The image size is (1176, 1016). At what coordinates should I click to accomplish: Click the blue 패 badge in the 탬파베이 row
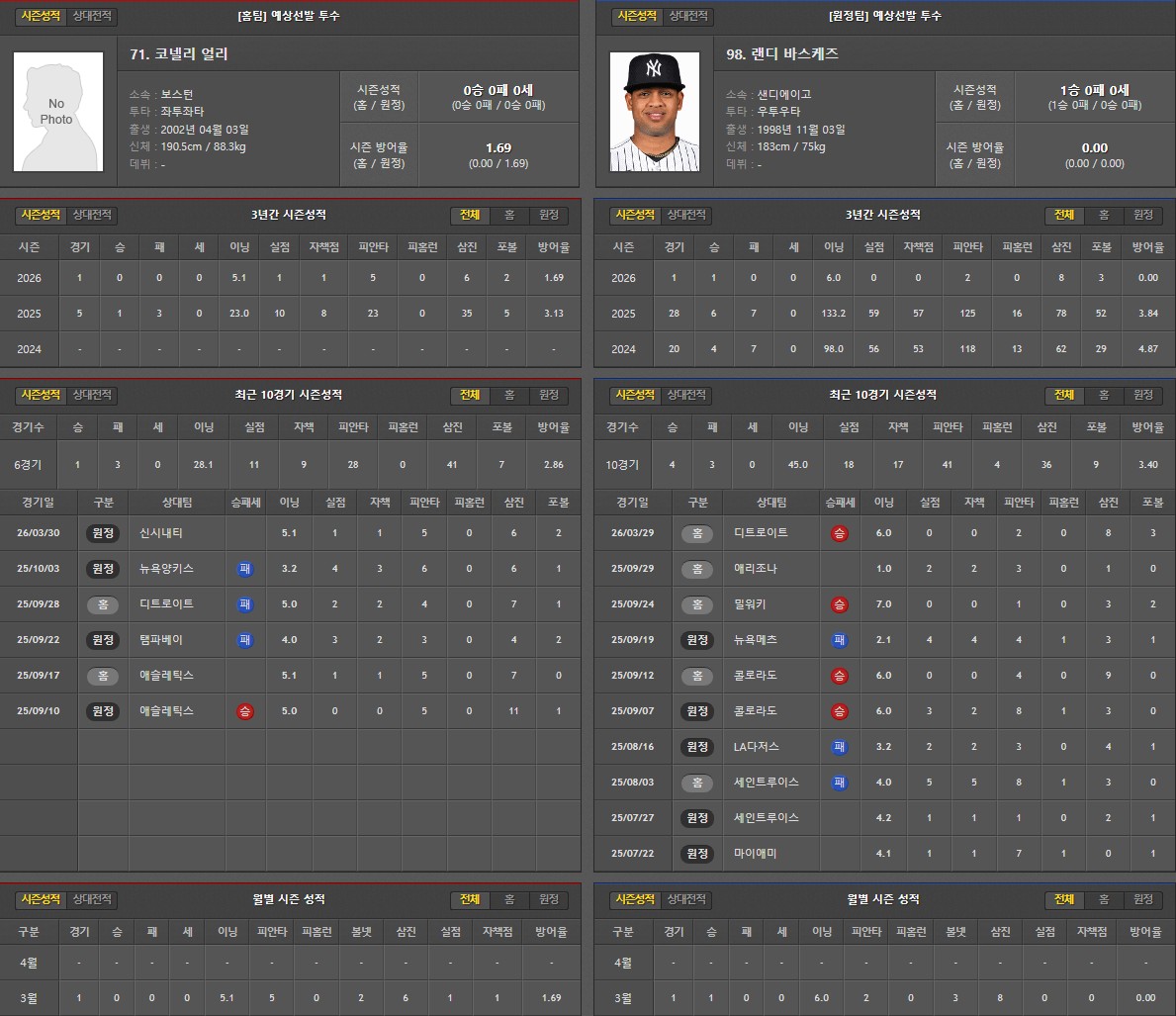(x=243, y=640)
